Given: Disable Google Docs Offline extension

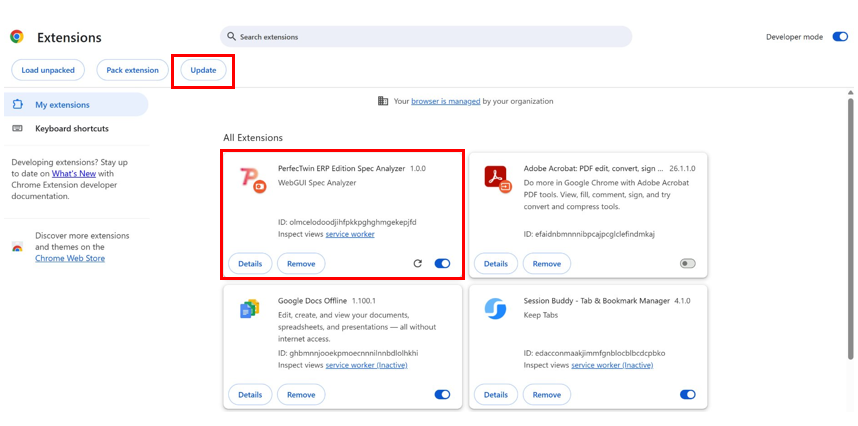Looking at the screenshot, I should click(442, 394).
